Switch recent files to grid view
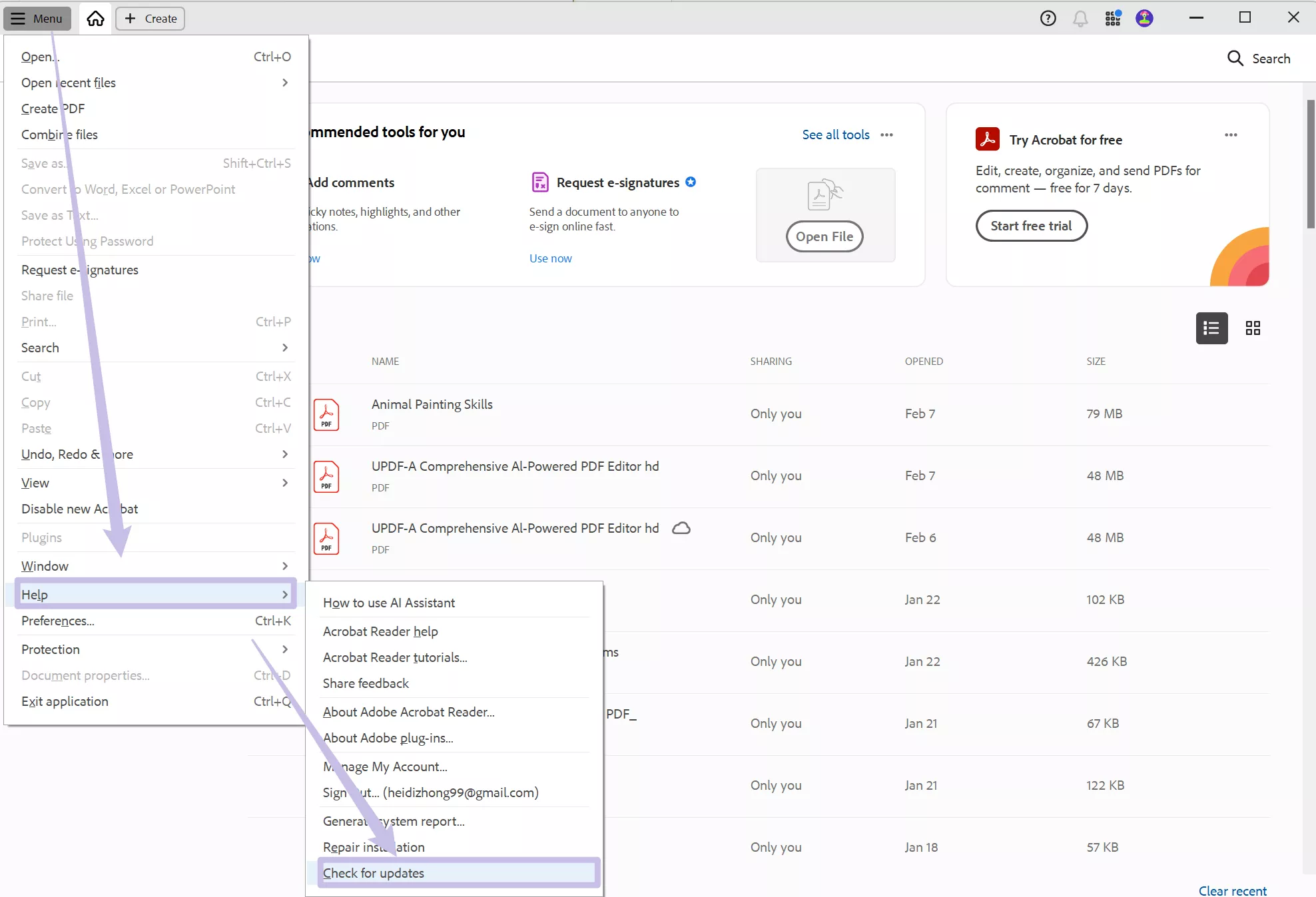This screenshot has height=897, width=1316. point(1253,328)
